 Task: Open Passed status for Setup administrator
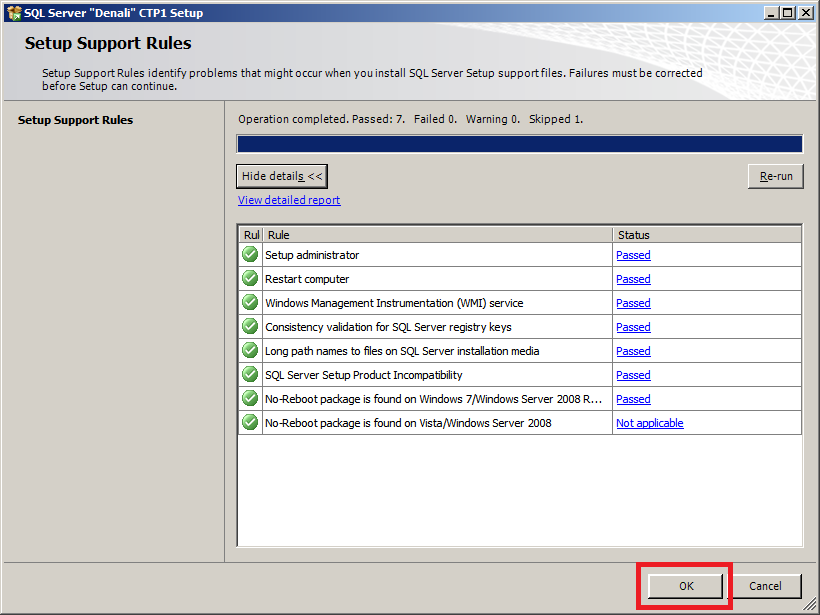633,255
